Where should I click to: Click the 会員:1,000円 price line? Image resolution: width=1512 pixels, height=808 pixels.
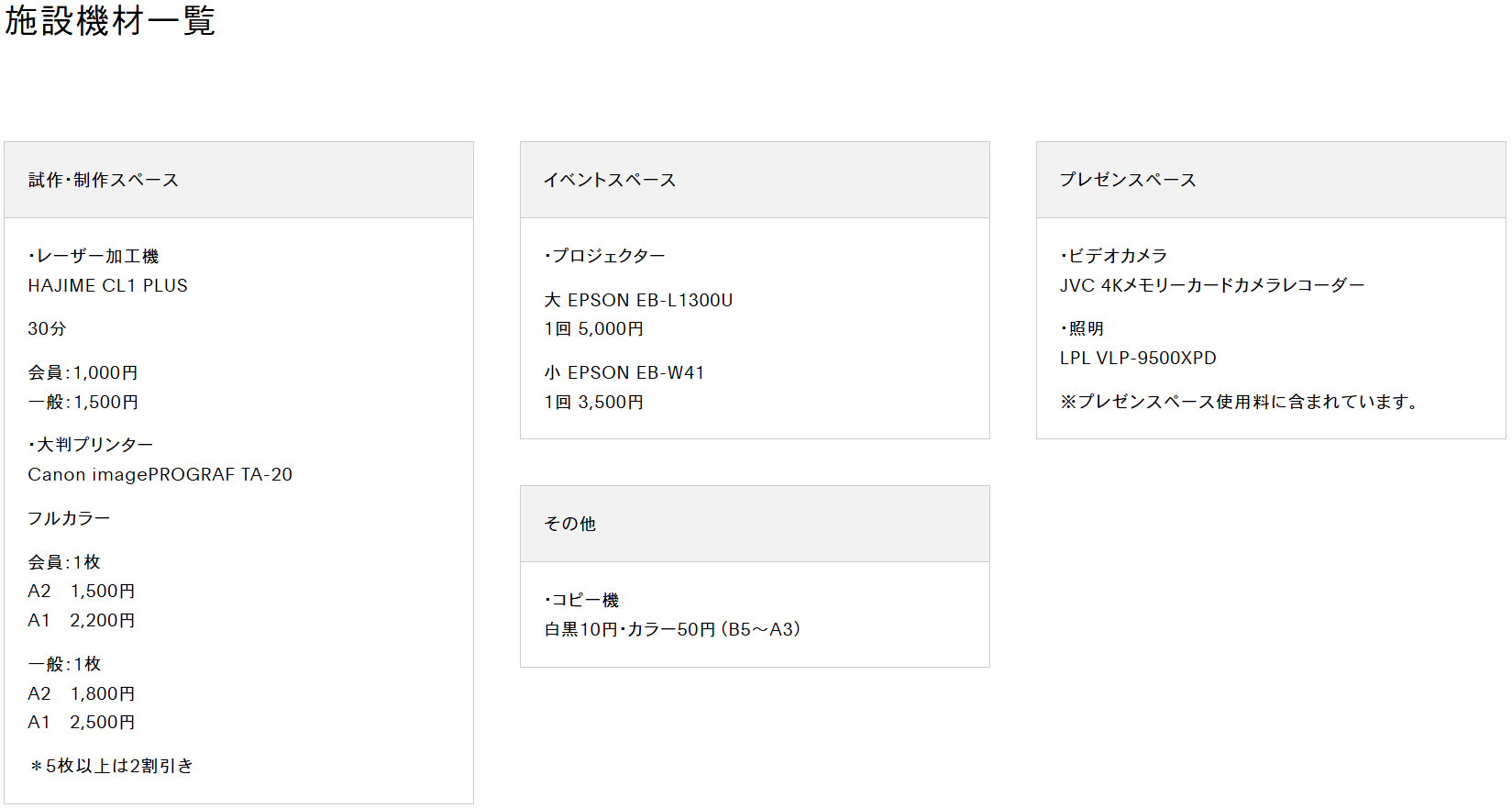coord(83,372)
